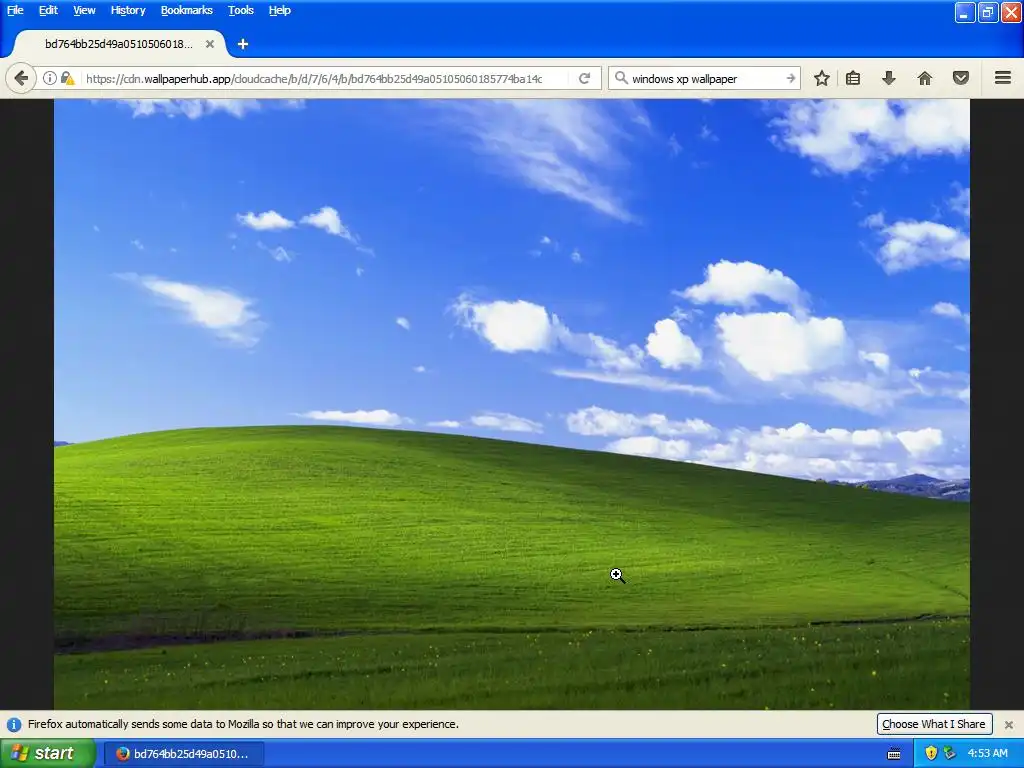Open the Downloads arrow panel

[889, 78]
